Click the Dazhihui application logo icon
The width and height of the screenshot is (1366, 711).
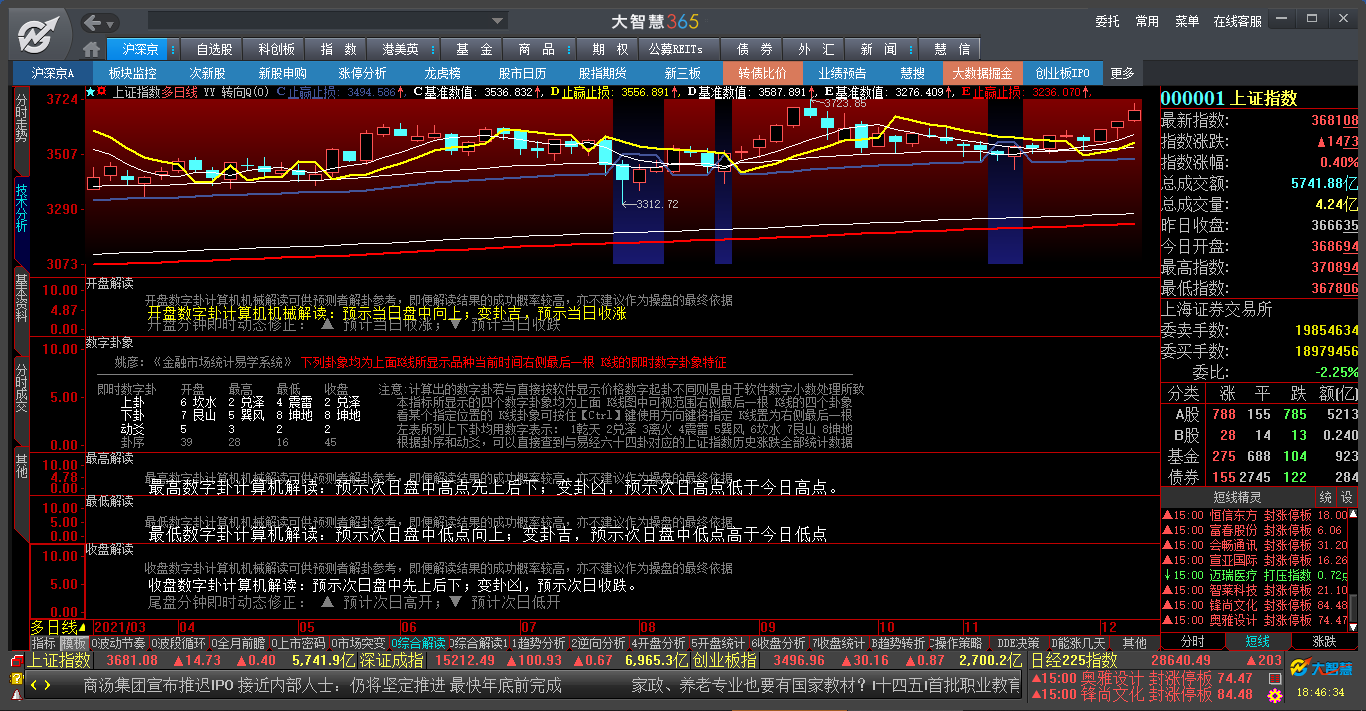pos(37,33)
